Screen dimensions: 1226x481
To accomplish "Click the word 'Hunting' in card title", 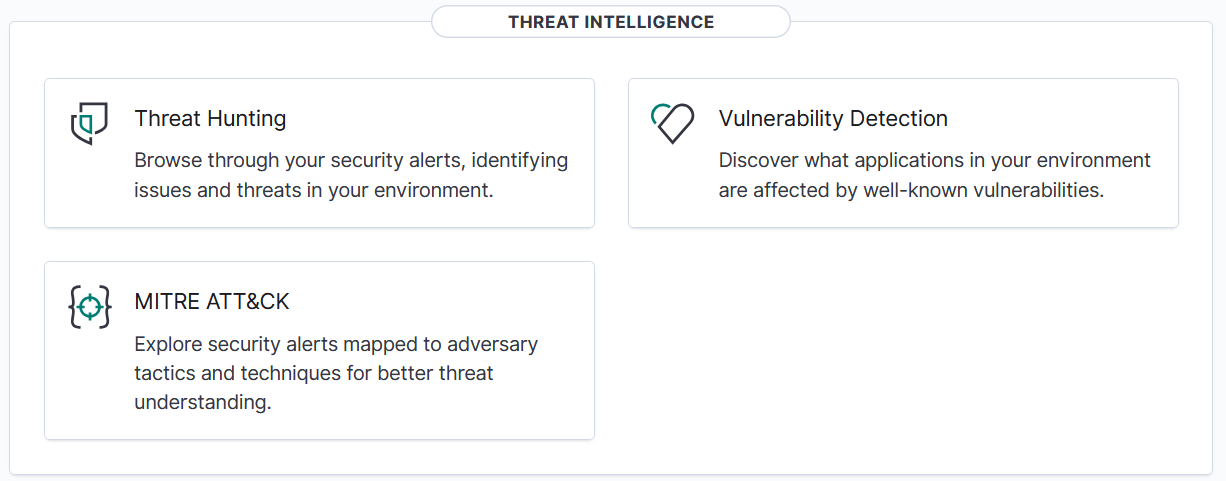I will click(x=246, y=119).
